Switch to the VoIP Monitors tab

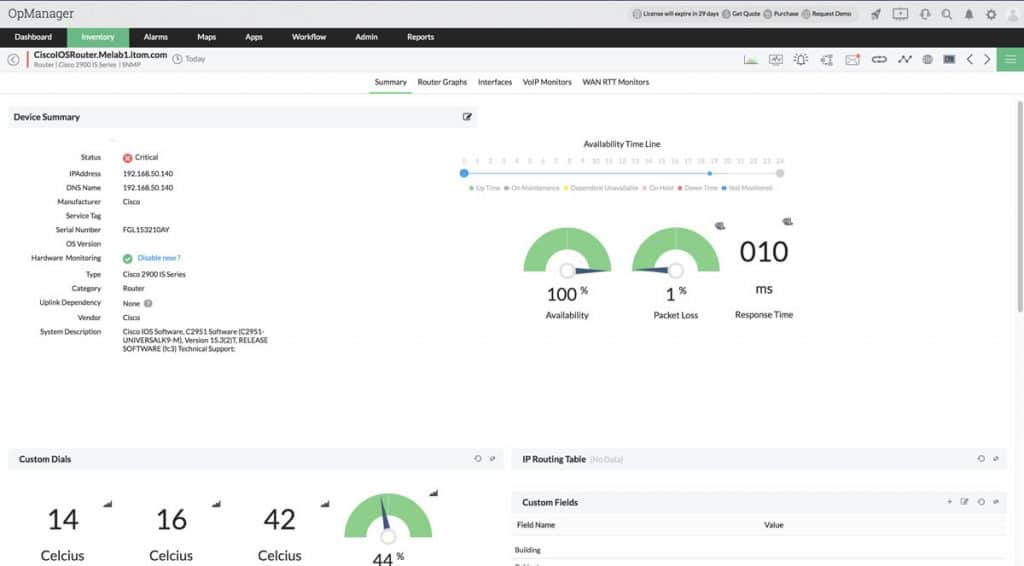click(x=547, y=82)
